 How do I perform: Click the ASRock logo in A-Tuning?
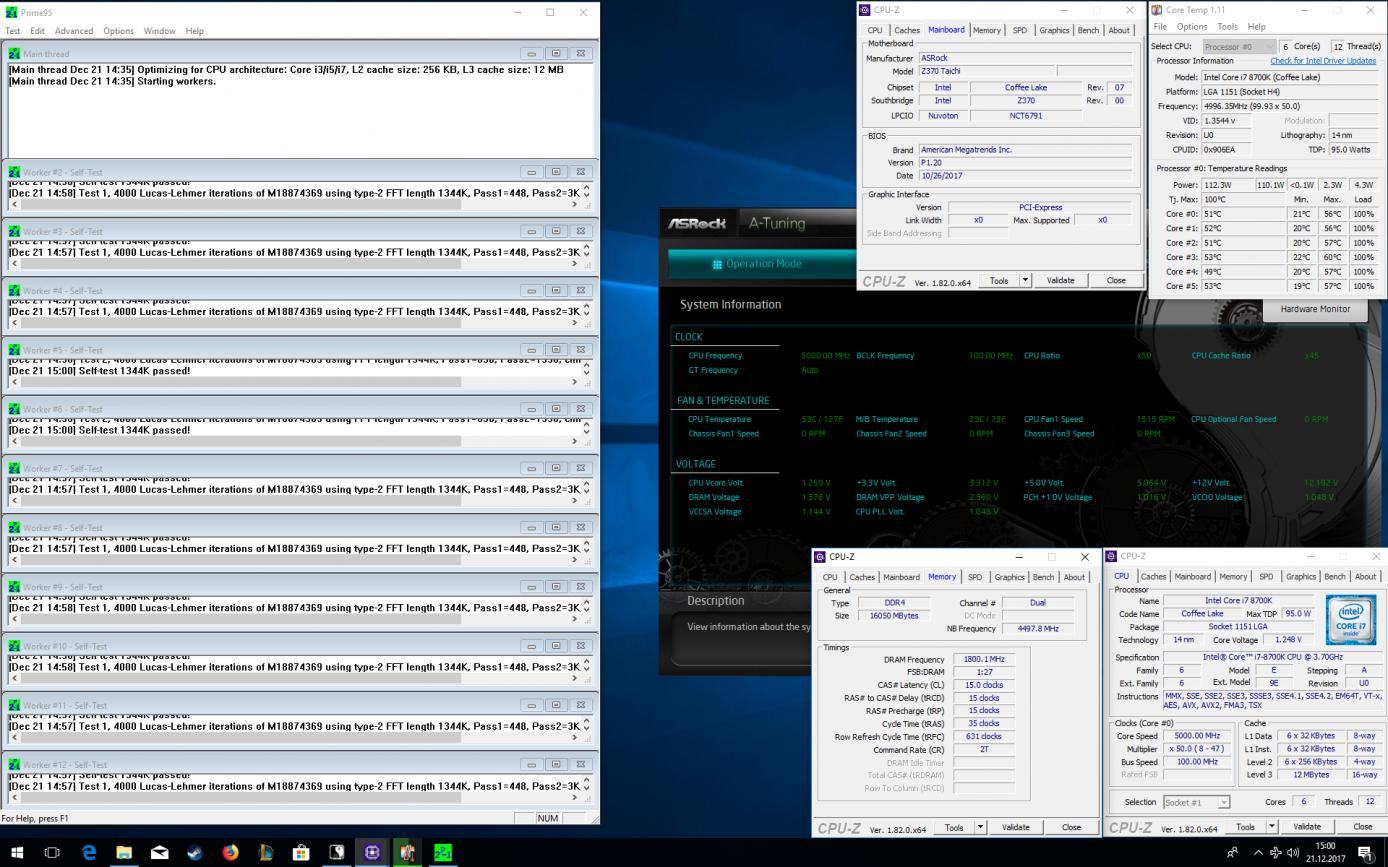click(697, 224)
